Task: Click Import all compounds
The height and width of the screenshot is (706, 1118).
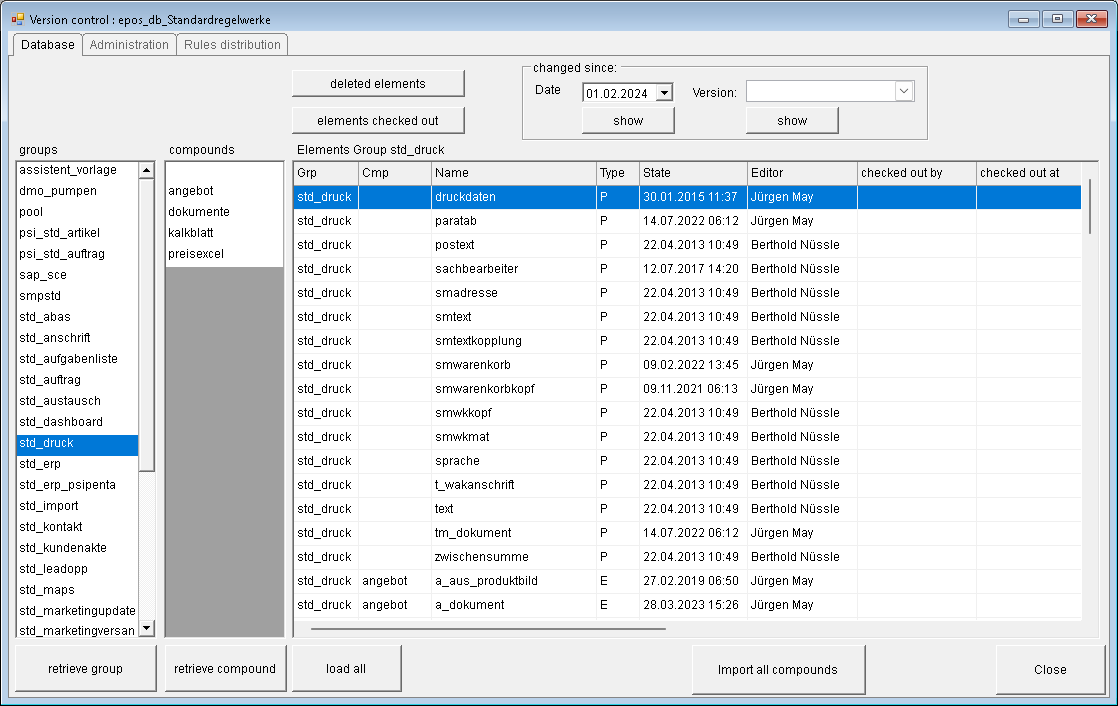Action: (778, 669)
